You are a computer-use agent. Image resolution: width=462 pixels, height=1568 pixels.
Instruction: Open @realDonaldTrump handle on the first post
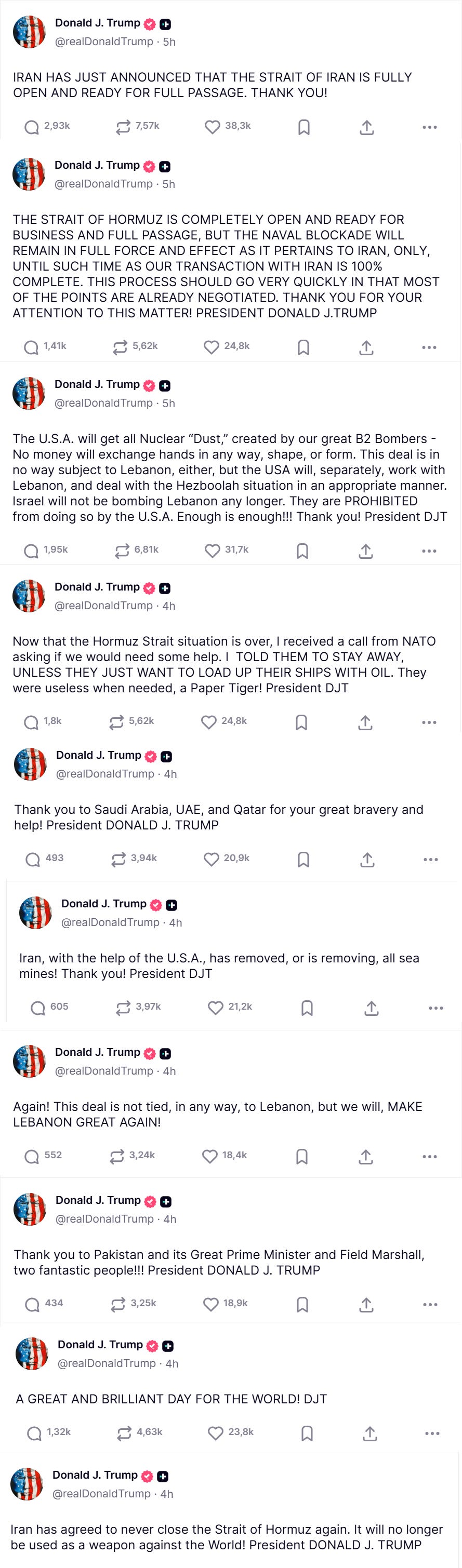[x=104, y=42]
